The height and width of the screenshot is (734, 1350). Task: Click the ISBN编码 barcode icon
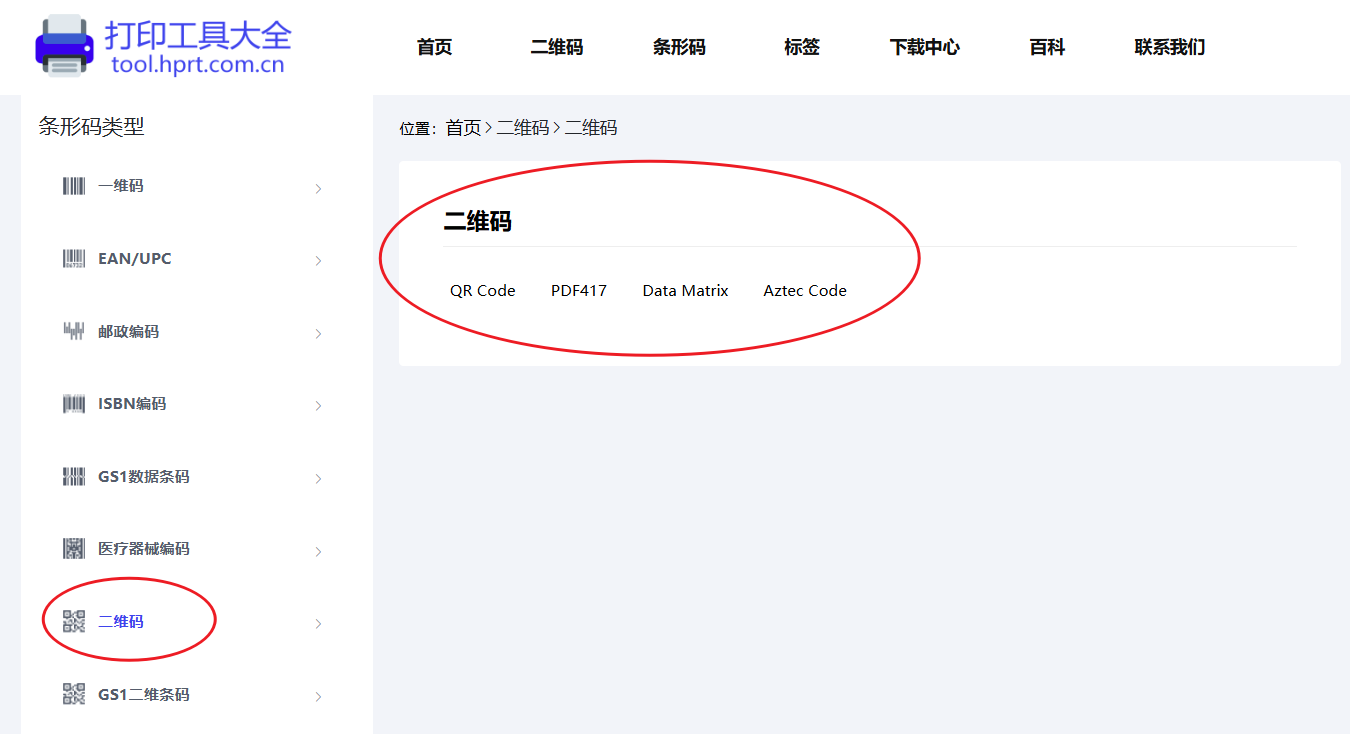pyautogui.click(x=74, y=404)
